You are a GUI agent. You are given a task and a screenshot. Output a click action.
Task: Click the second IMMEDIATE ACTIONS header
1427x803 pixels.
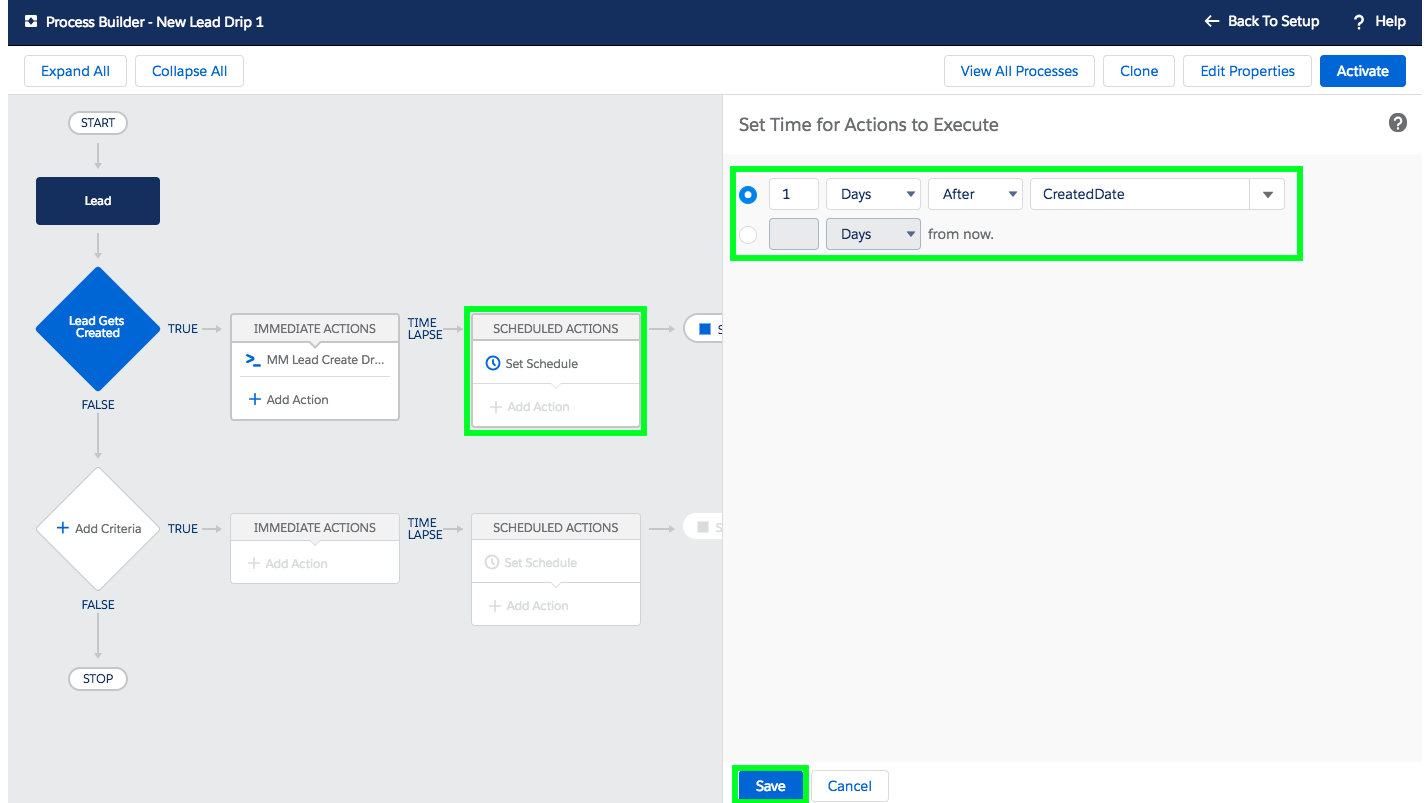(x=315, y=527)
